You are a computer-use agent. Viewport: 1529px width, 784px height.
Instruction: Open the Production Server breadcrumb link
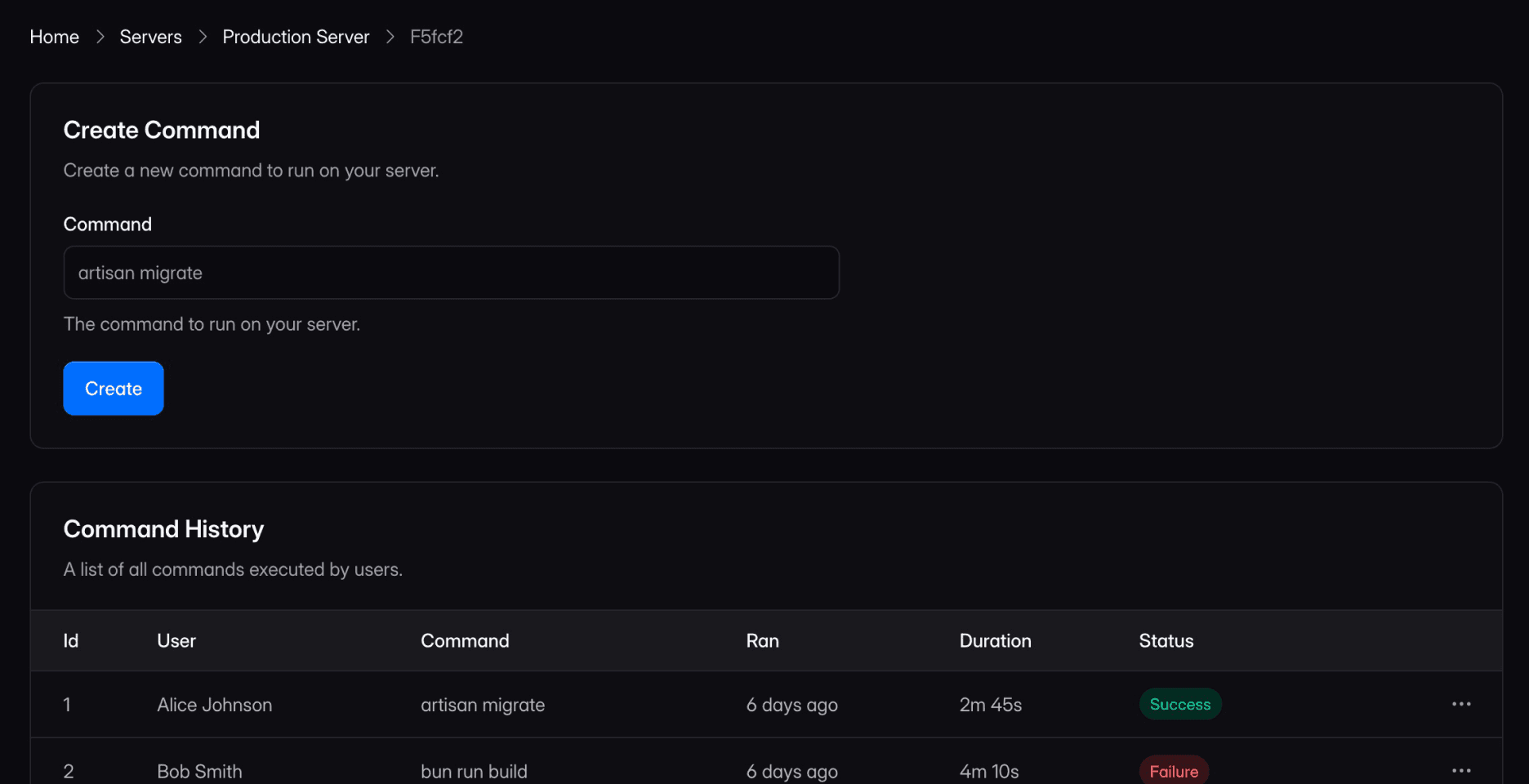tap(296, 37)
